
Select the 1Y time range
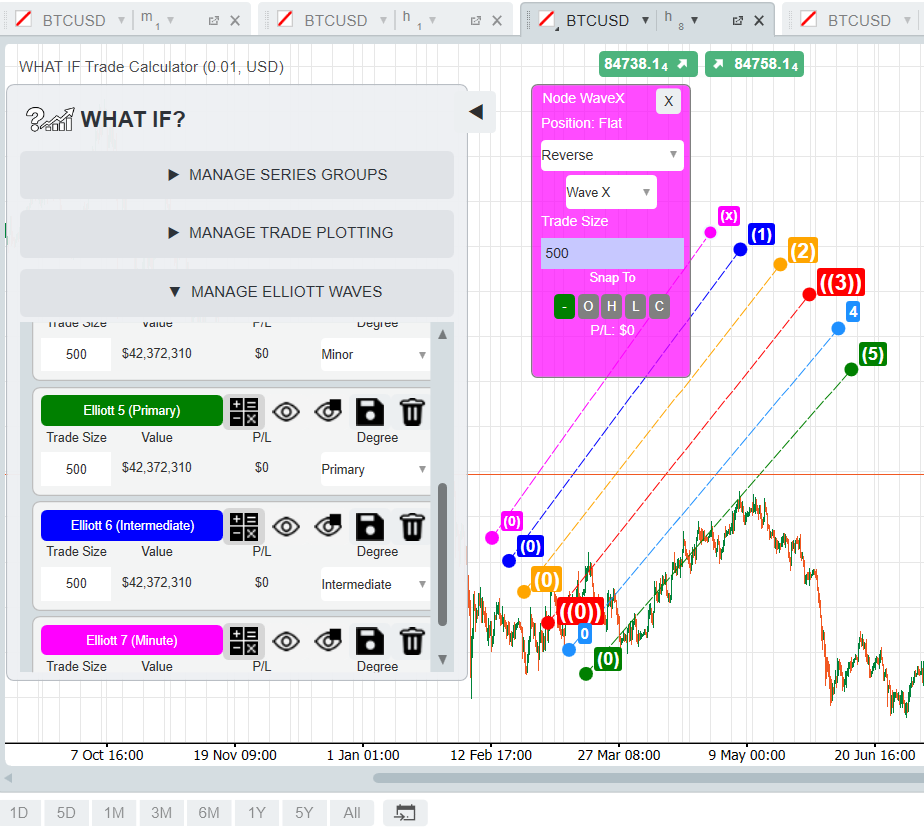point(256,813)
